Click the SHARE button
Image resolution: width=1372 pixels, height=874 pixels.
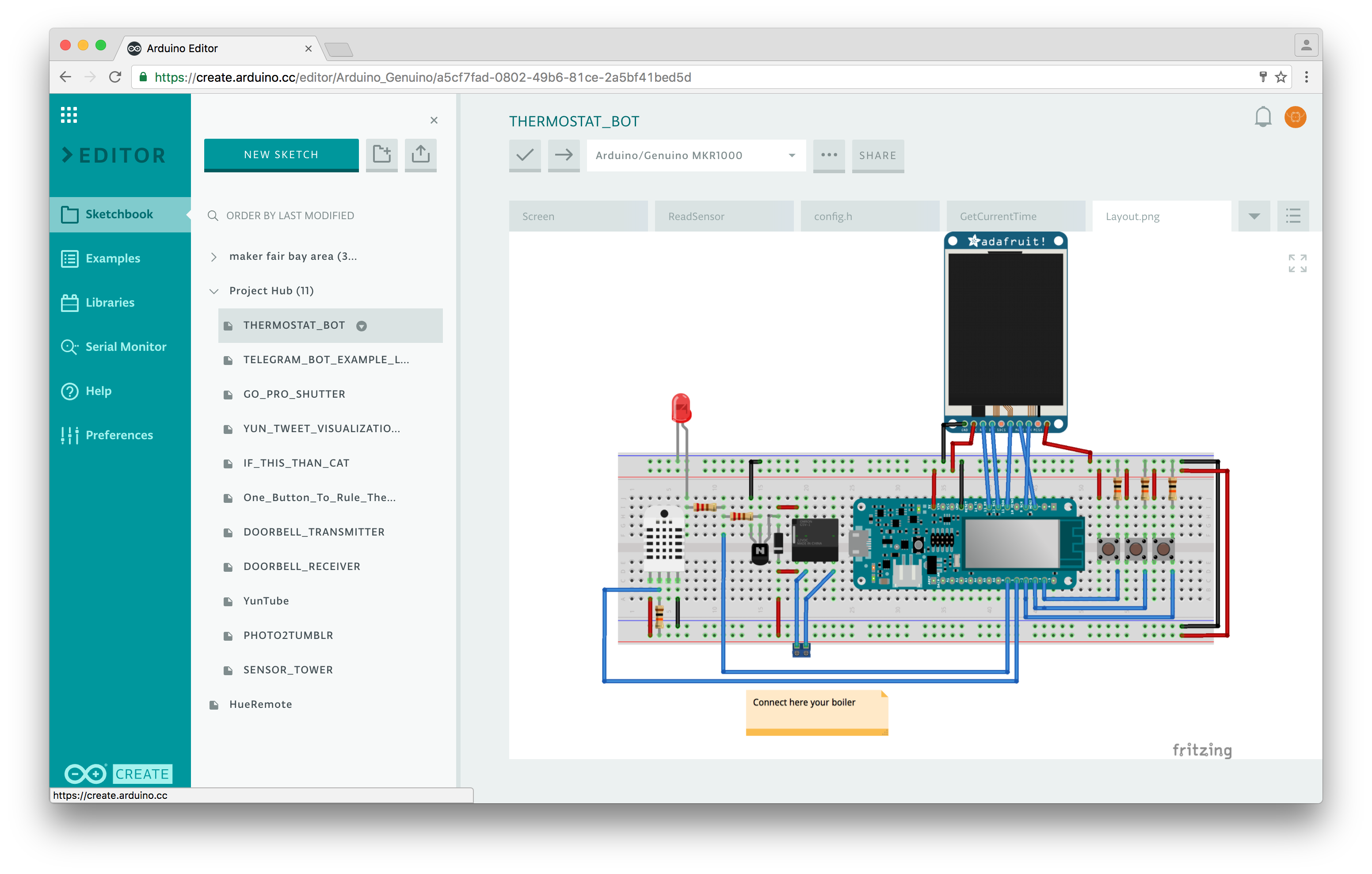click(876, 154)
